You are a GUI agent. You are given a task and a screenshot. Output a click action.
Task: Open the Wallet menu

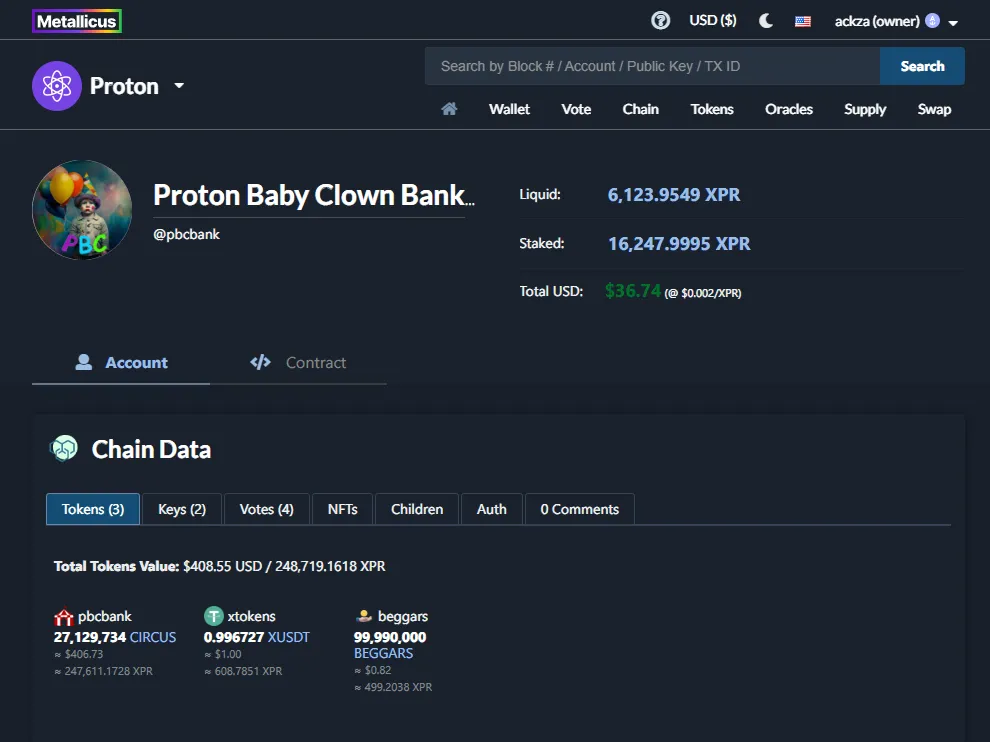509,109
